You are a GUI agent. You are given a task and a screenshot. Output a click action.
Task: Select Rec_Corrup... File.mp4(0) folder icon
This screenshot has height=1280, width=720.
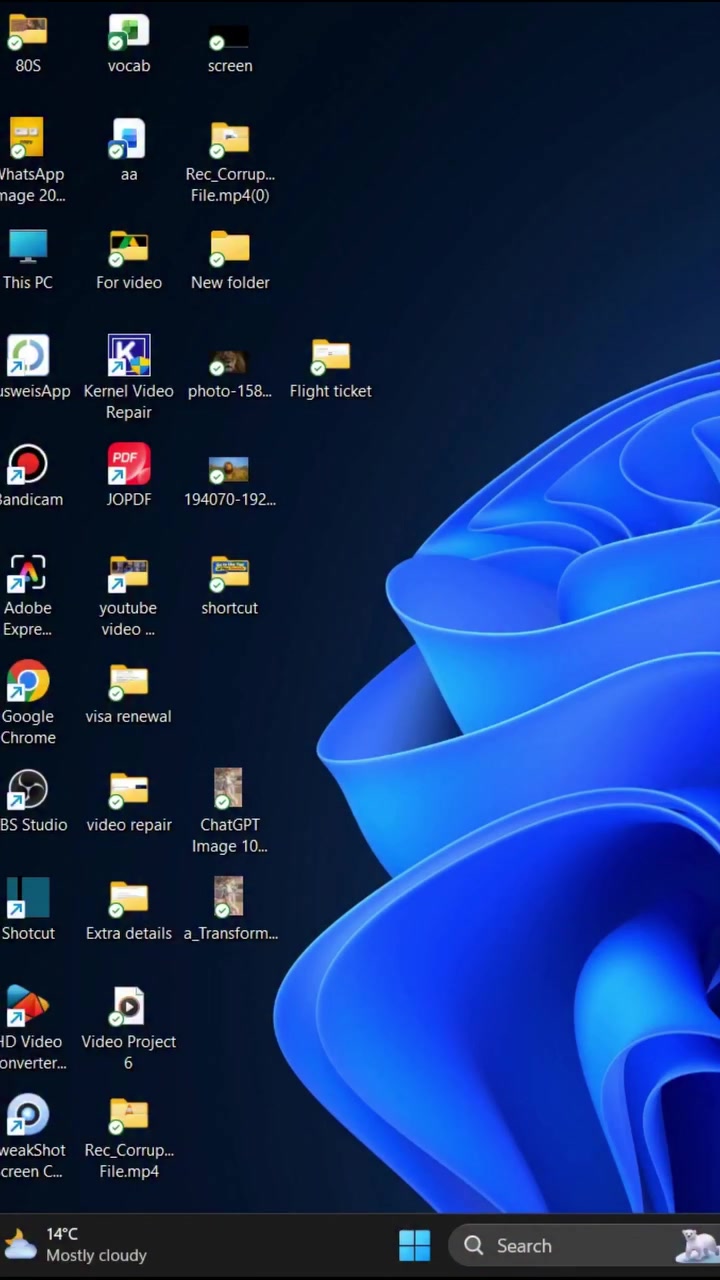[x=229, y=139]
